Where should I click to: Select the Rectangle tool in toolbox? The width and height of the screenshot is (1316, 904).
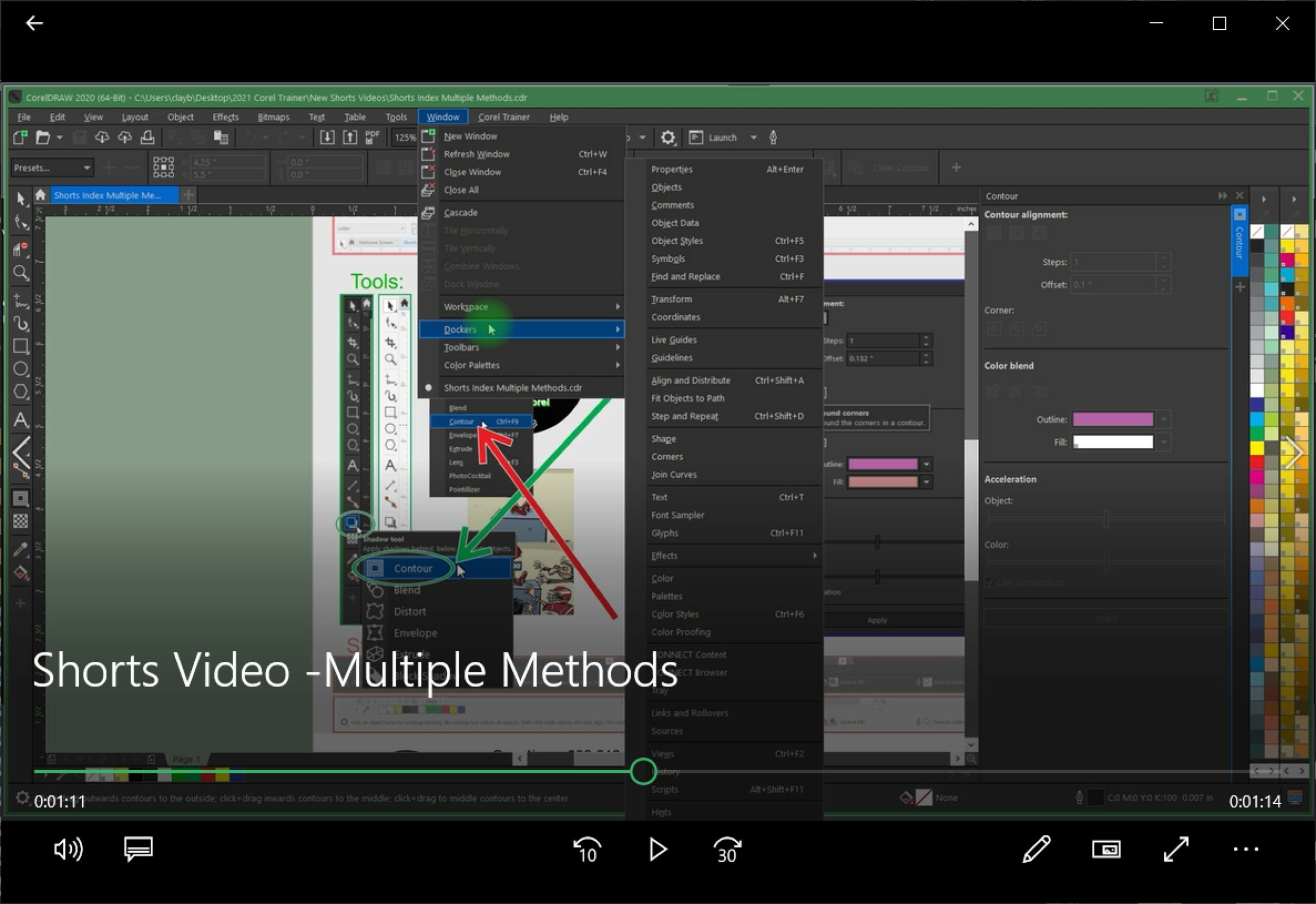[x=21, y=346]
